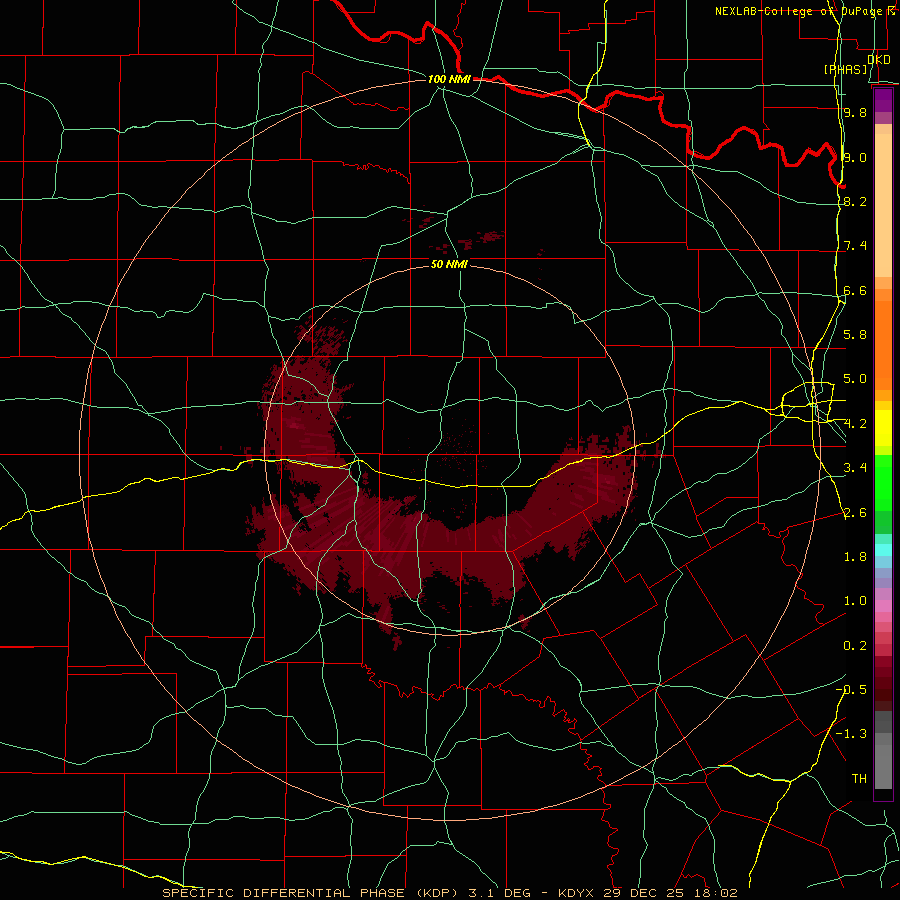Click the 3.4 value on color scale
The width and height of the screenshot is (900, 900).
coord(855,468)
